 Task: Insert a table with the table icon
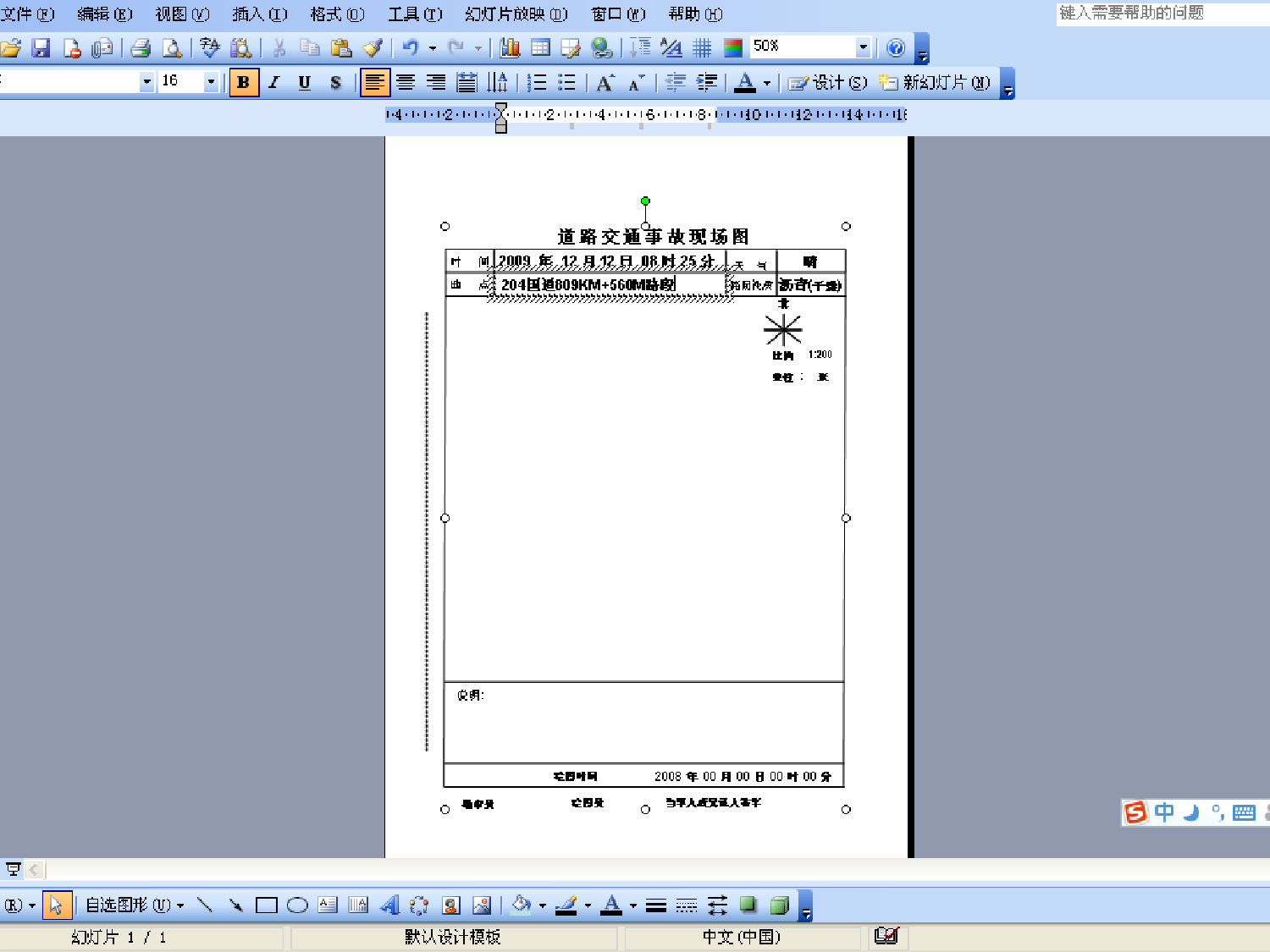coord(540,48)
